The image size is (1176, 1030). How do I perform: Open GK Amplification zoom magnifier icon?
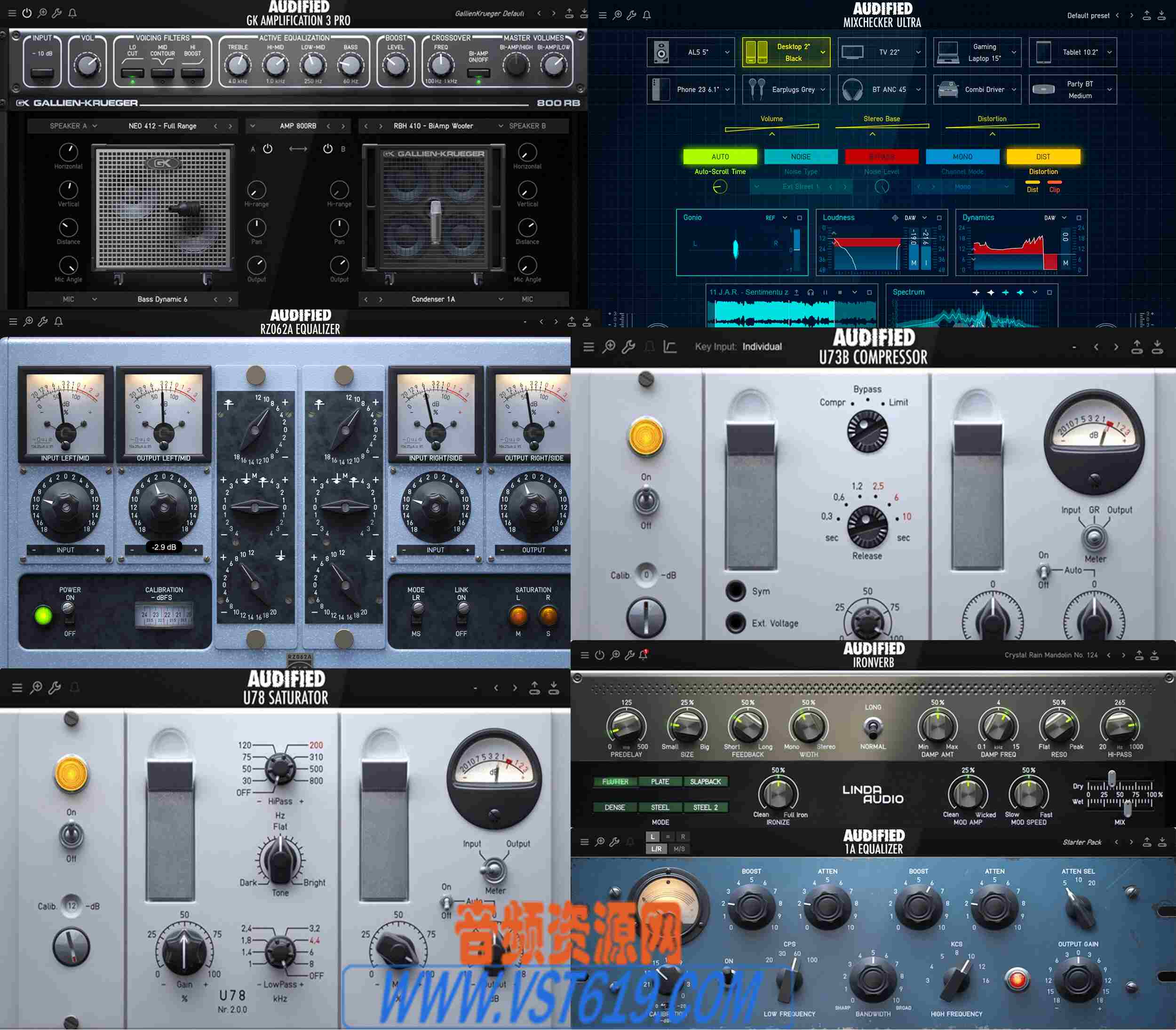point(42,13)
